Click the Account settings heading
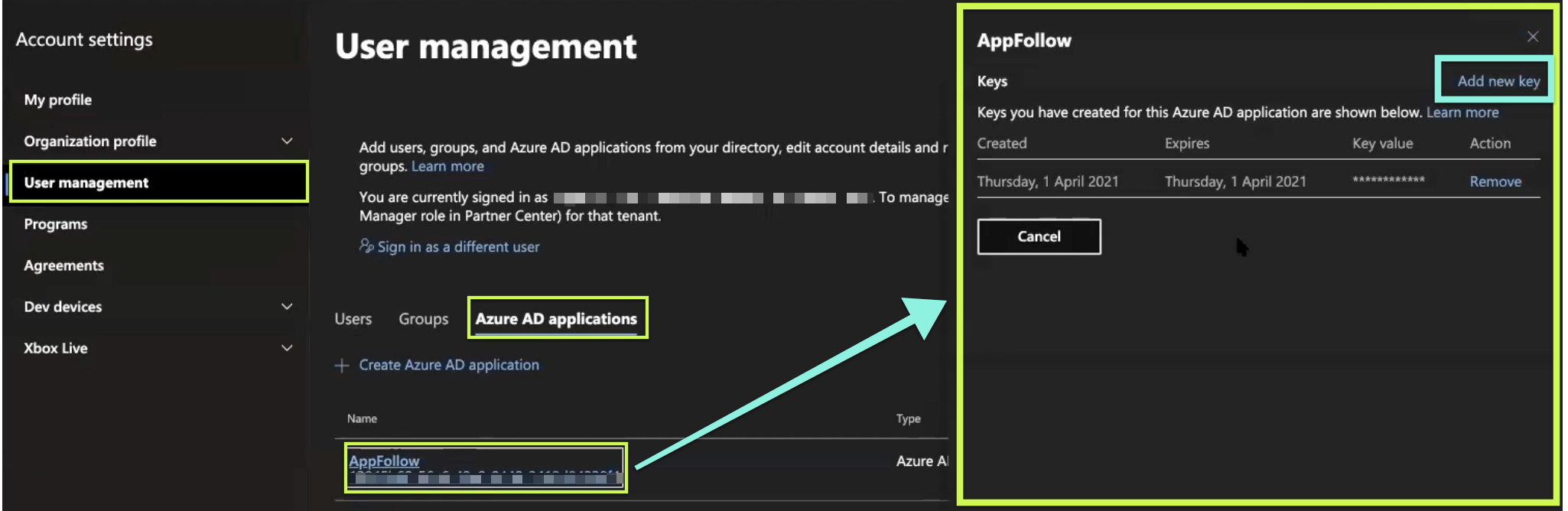 coord(84,40)
